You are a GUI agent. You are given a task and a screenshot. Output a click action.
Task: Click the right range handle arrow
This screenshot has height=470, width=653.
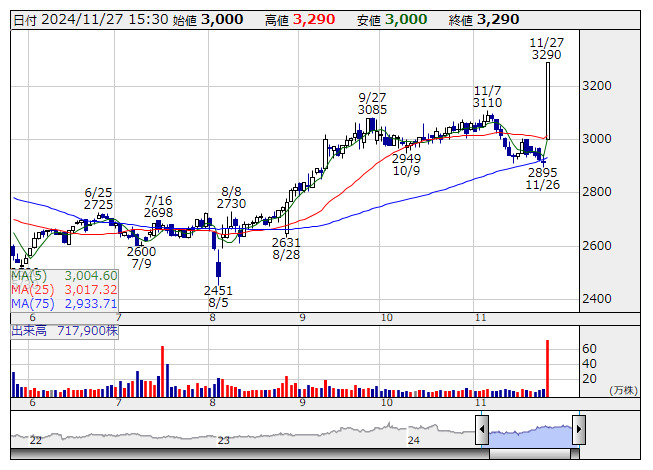click(579, 429)
